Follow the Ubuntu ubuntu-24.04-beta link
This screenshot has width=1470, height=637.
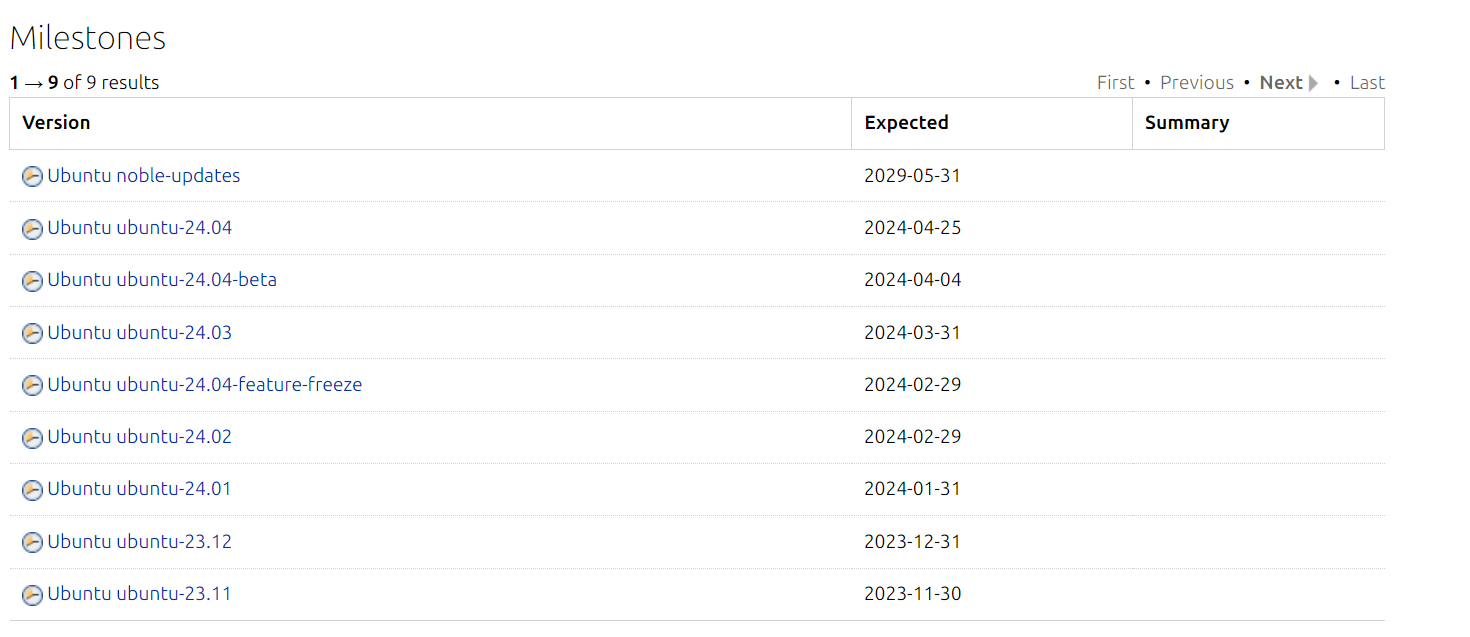click(x=162, y=280)
